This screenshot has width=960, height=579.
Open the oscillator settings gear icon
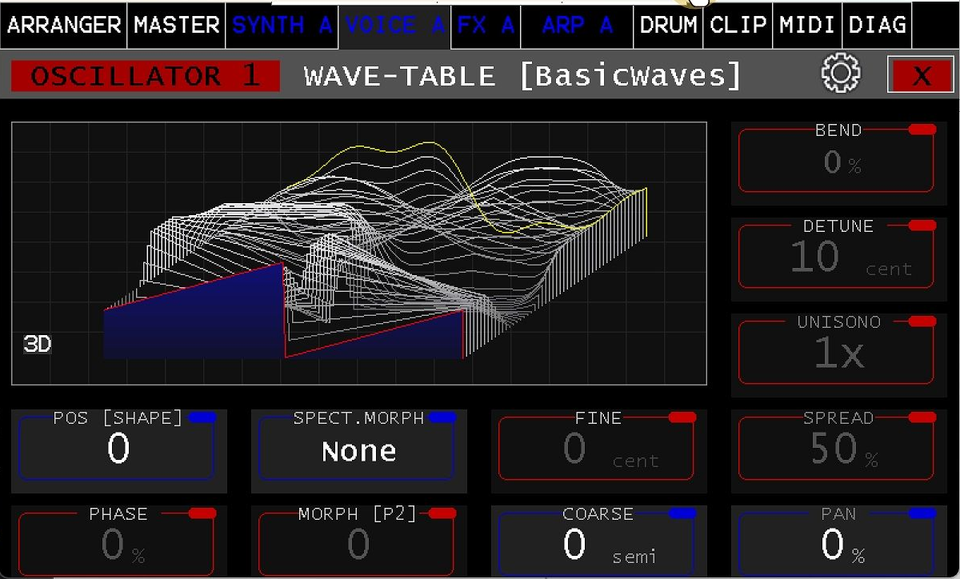coord(840,75)
